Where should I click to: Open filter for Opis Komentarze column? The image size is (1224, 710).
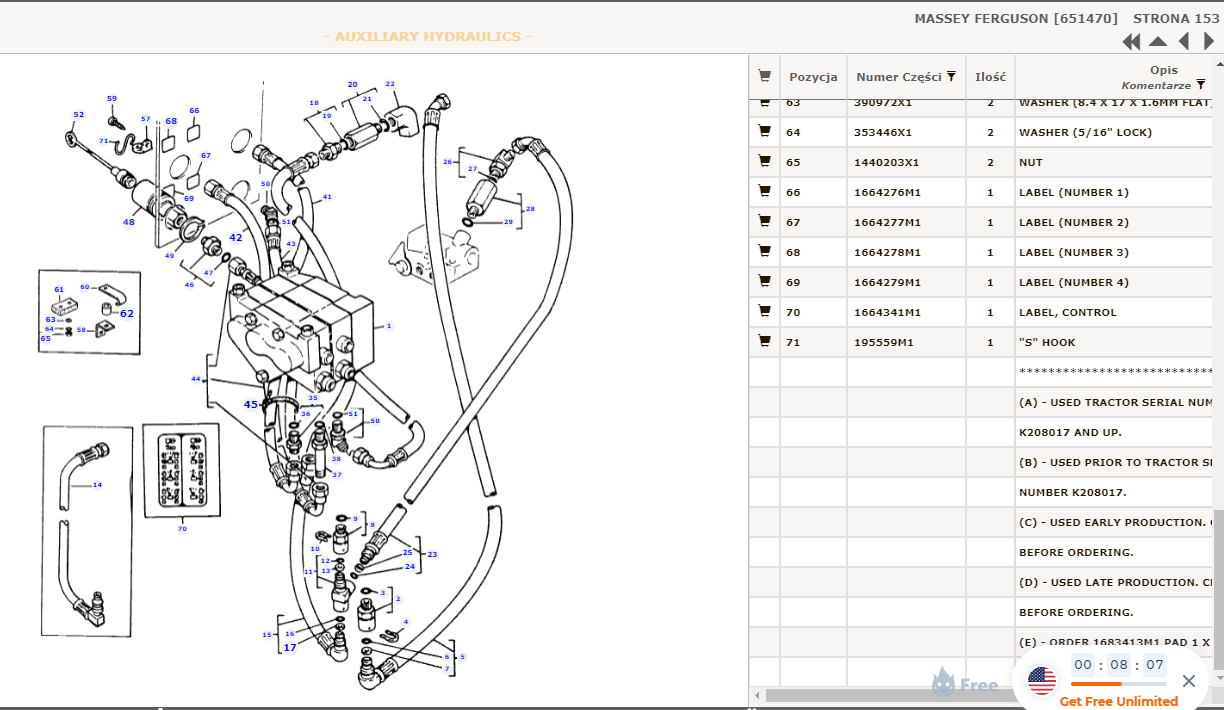coord(1201,85)
